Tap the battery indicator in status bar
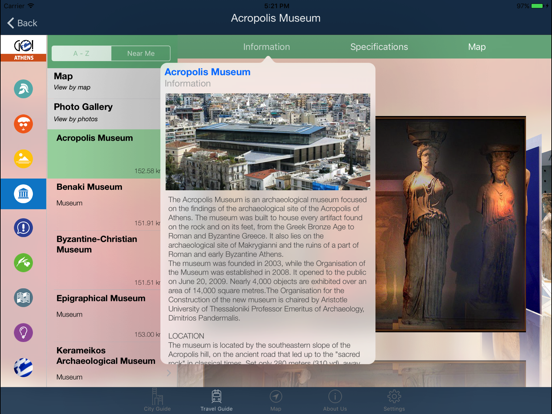The image size is (552, 414). pos(538,6)
